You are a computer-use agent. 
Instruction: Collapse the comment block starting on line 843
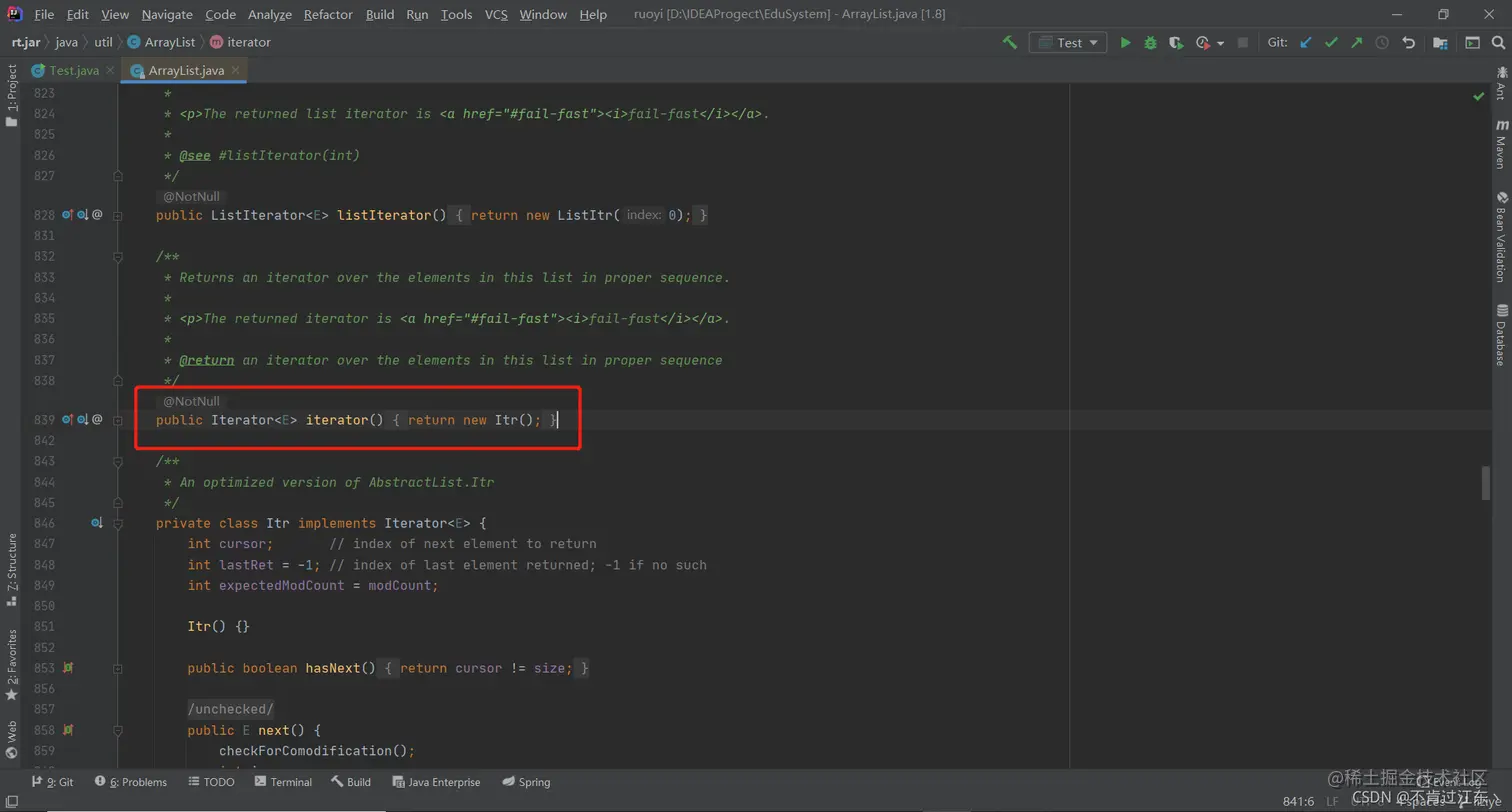pos(118,462)
